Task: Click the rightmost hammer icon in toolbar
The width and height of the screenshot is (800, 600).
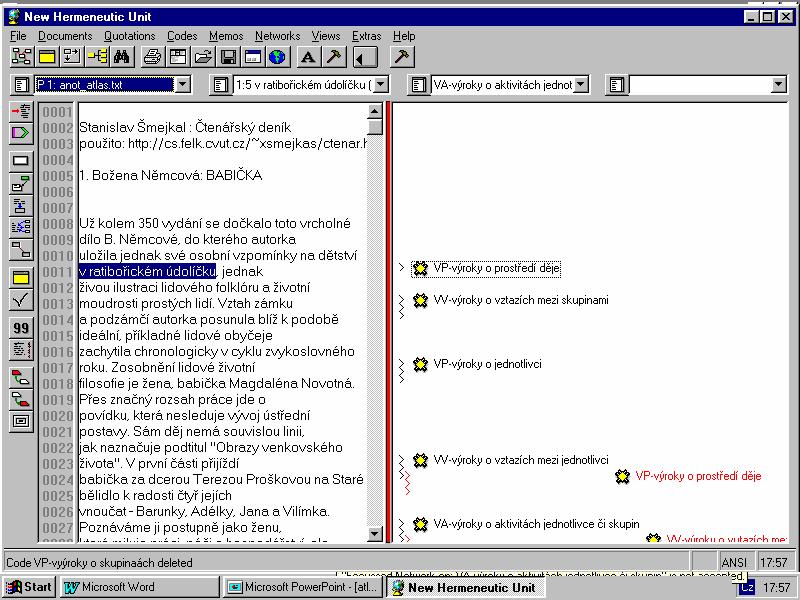Action: click(402, 57)
